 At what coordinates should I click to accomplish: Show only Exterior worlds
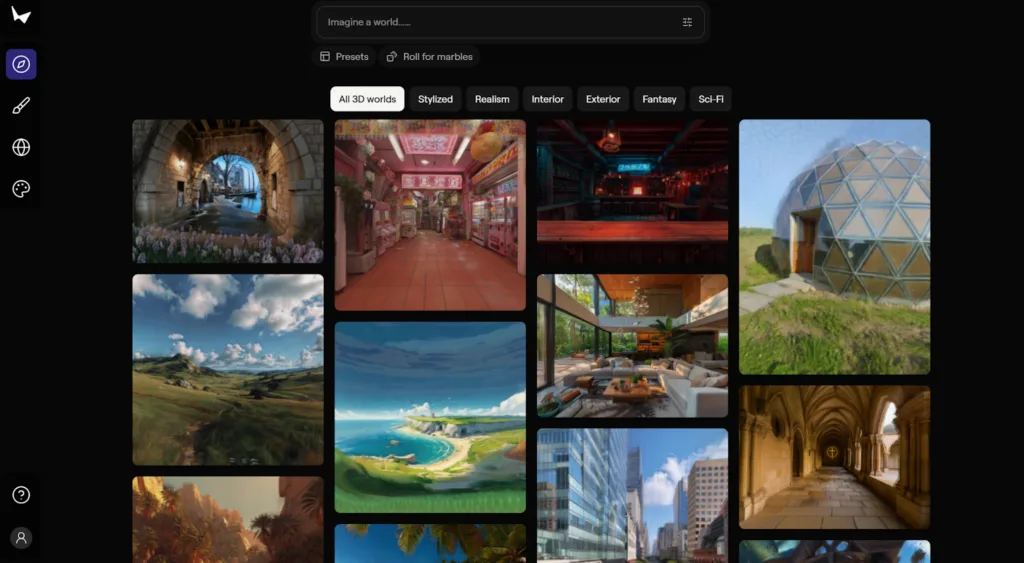click(x=603, y=99)
